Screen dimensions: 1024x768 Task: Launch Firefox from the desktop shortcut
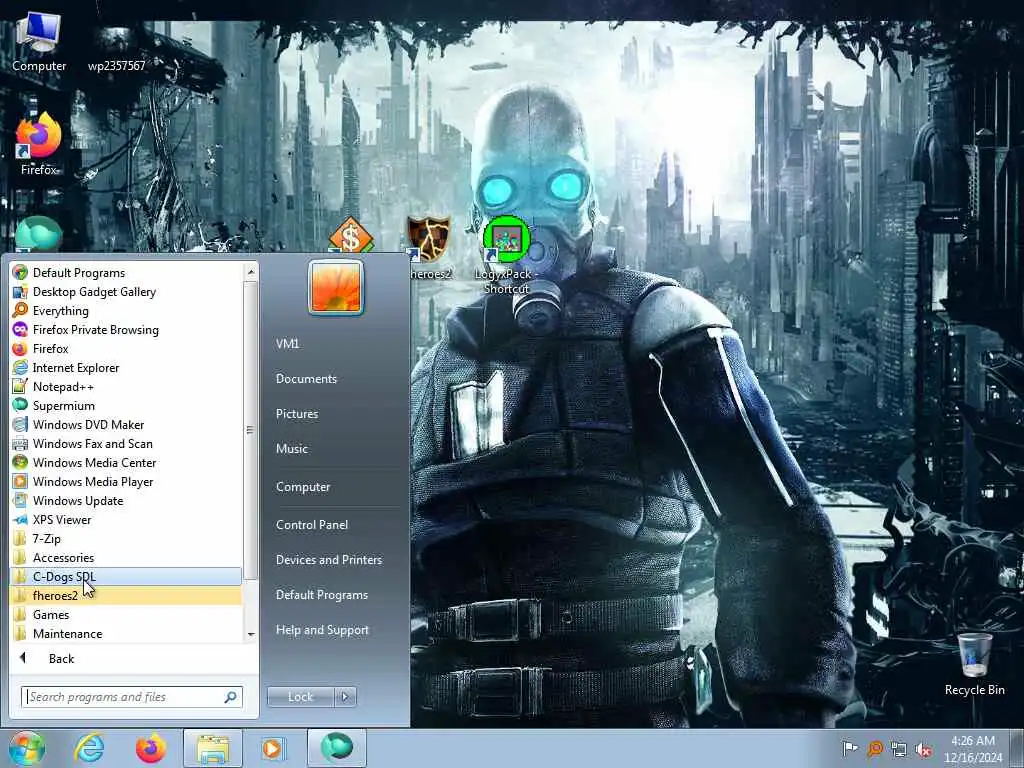pos(39,144)
